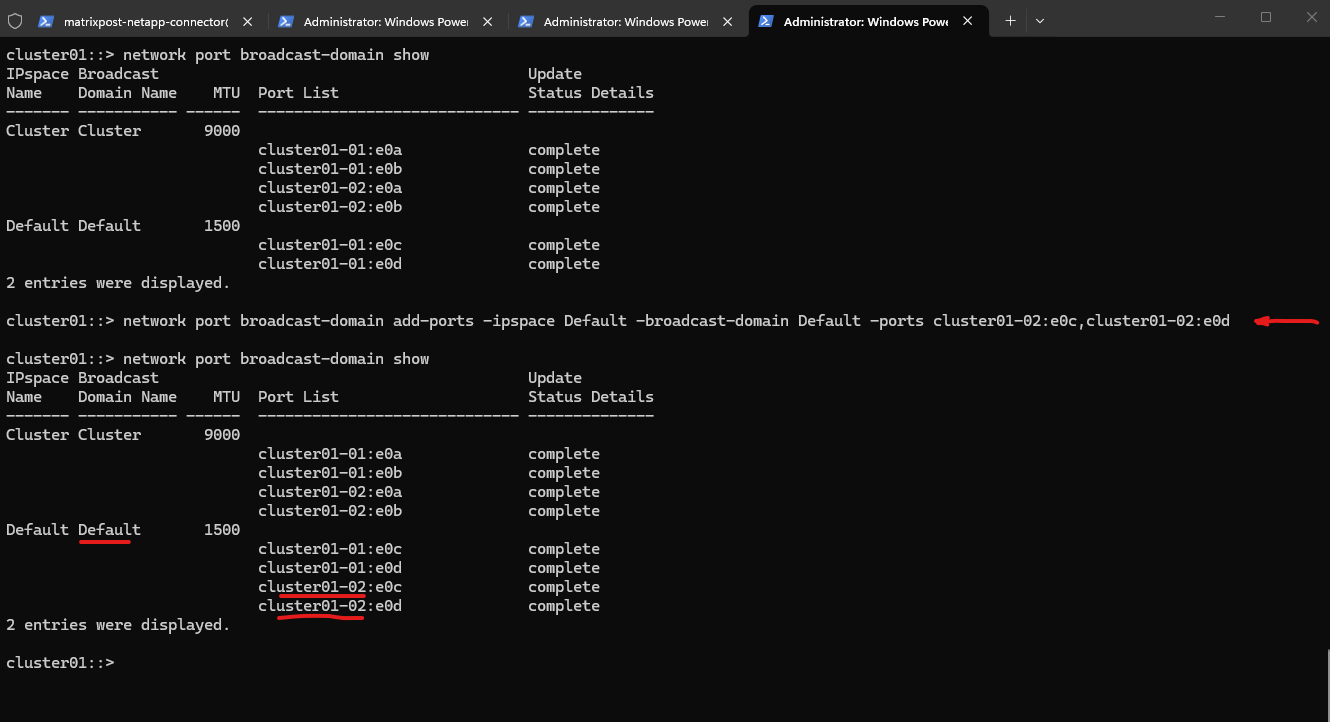Expand the new tab profile dropdown chevron

1040,20
